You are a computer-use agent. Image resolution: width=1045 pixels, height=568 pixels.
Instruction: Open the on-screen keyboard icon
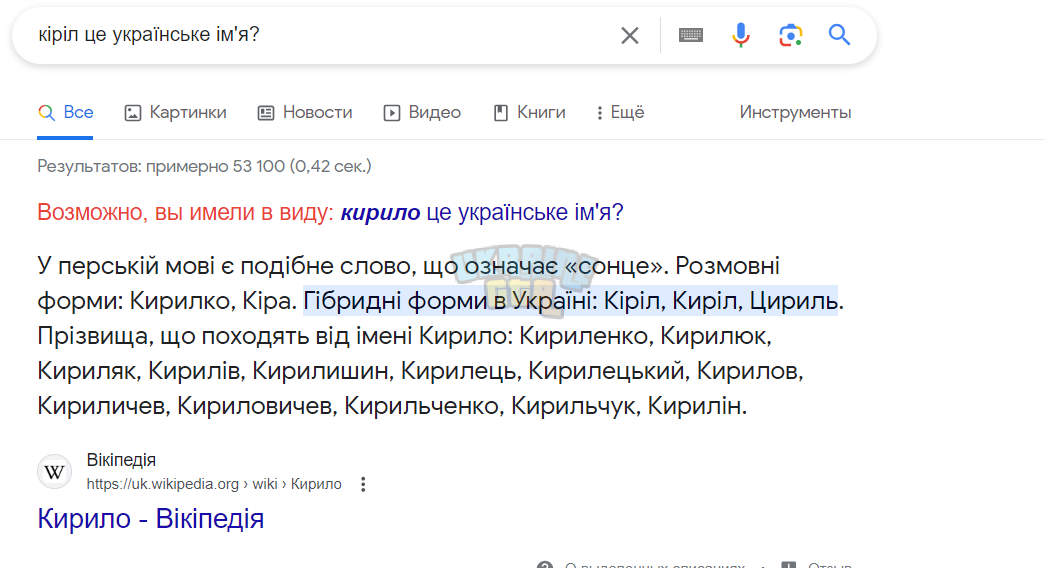pyautogui.click(x=690, y=35)
